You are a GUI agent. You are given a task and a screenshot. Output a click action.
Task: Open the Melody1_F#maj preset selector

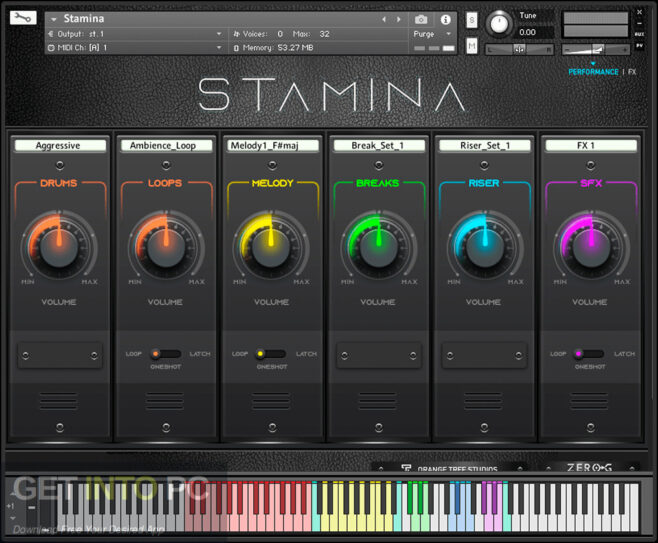point(272,145)
